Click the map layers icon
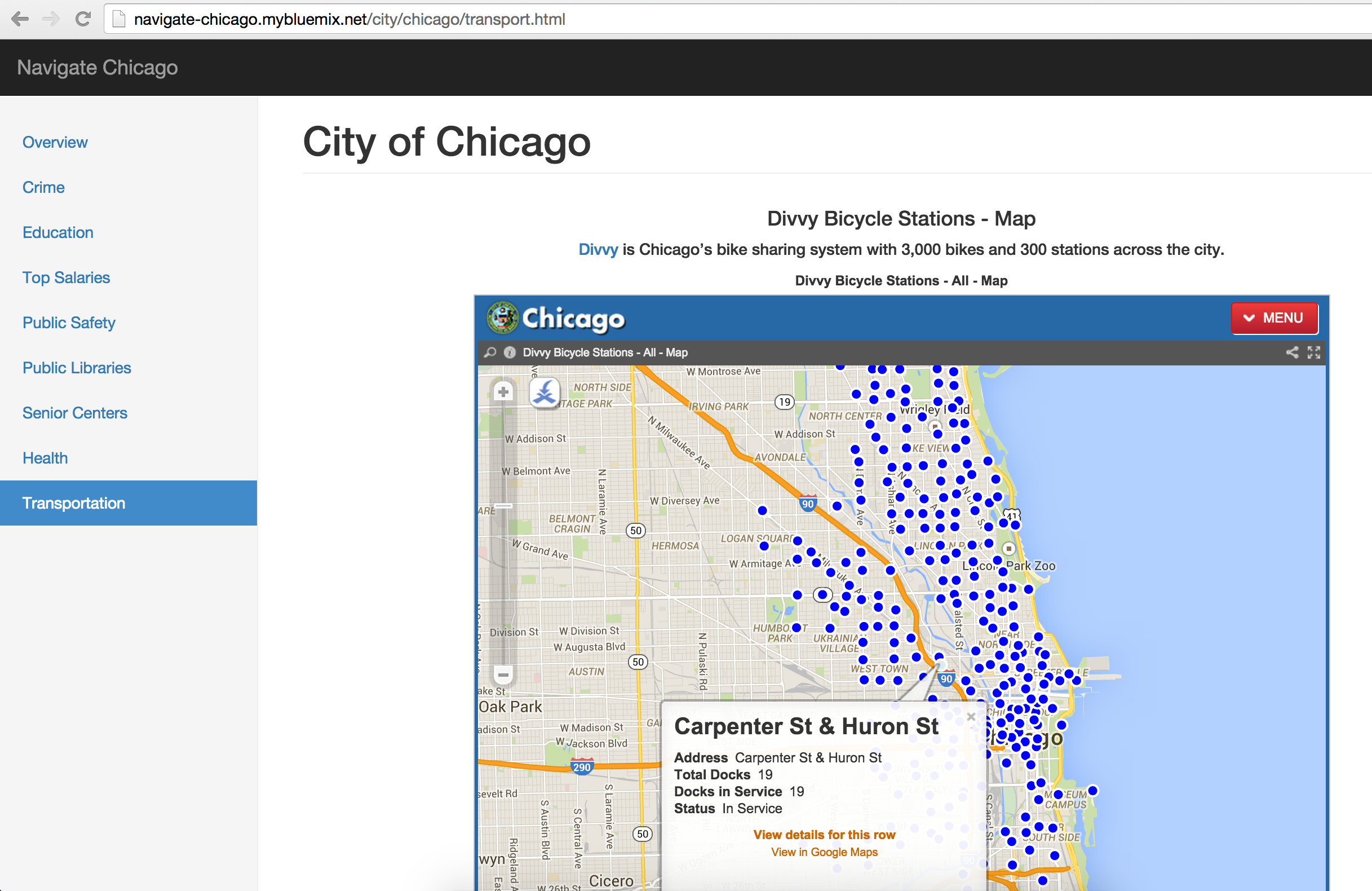 544,393
